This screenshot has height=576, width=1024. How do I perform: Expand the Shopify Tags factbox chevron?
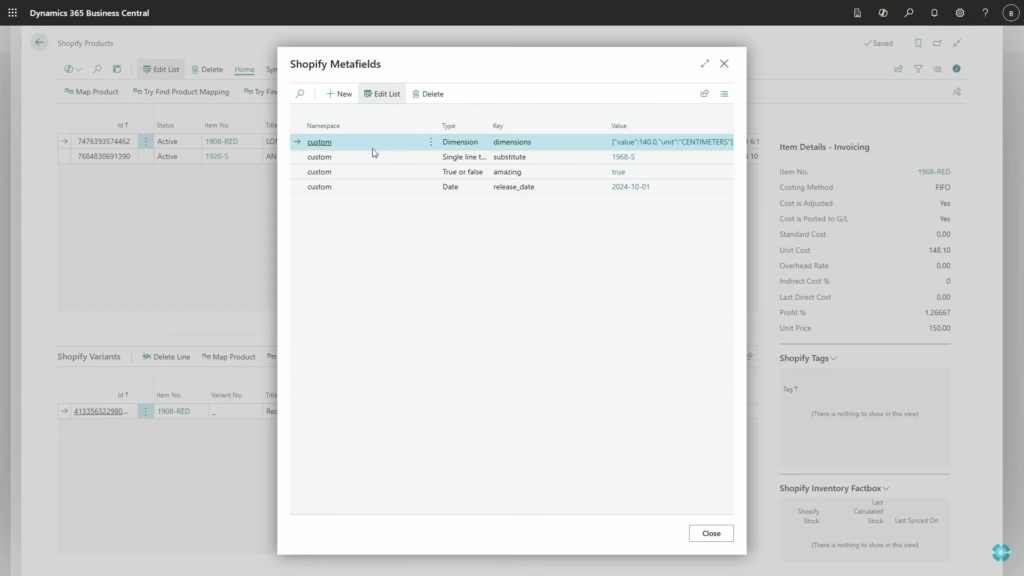pos(834,358)
